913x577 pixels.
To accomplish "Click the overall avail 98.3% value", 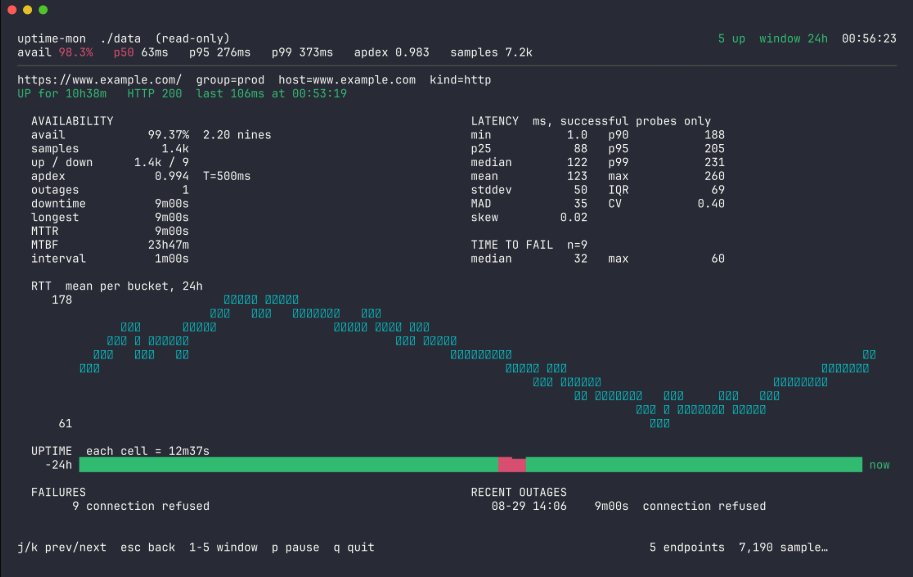I will pyautogui.click(x=76, y=52).
